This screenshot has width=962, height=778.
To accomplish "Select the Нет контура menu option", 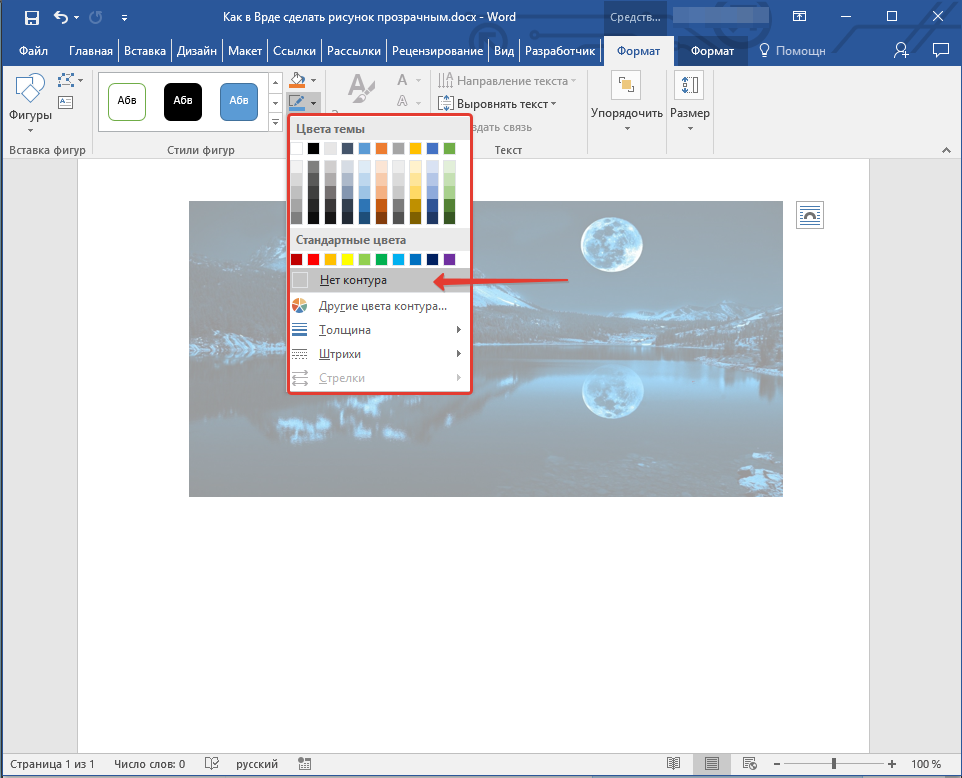I will (353, 281).
